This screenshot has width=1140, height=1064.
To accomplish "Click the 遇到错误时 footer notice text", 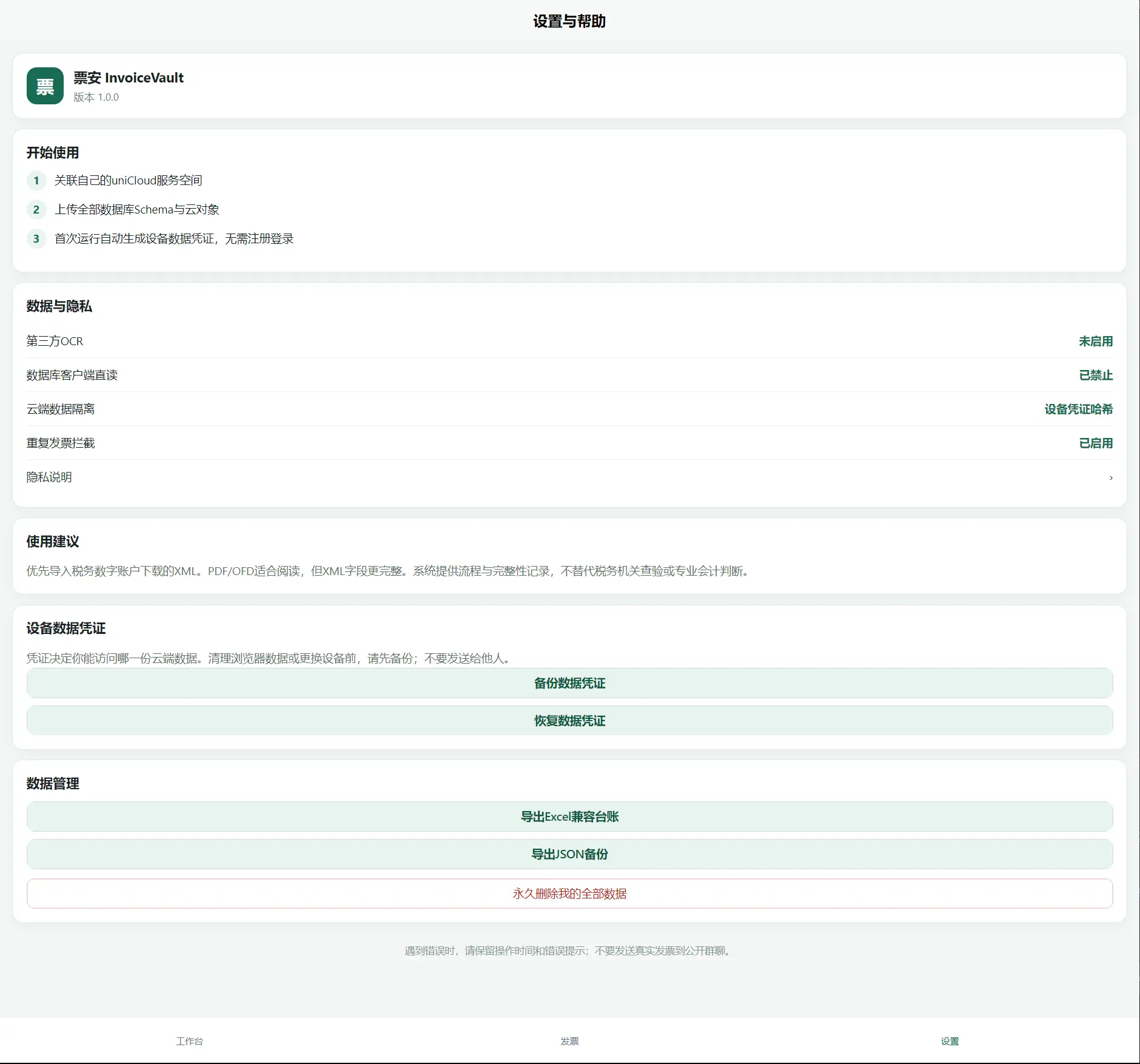I will 569,951.
